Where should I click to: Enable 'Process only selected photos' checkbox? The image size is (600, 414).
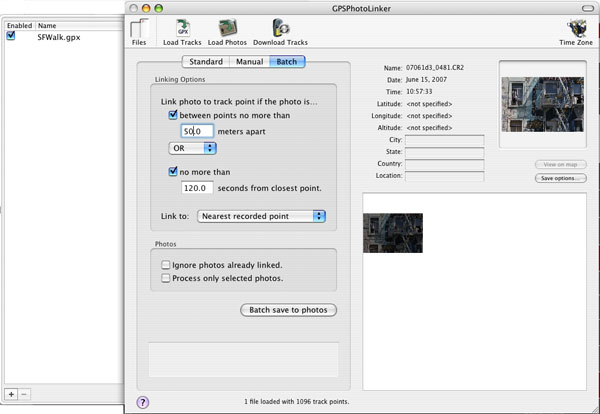coord(166,278)
